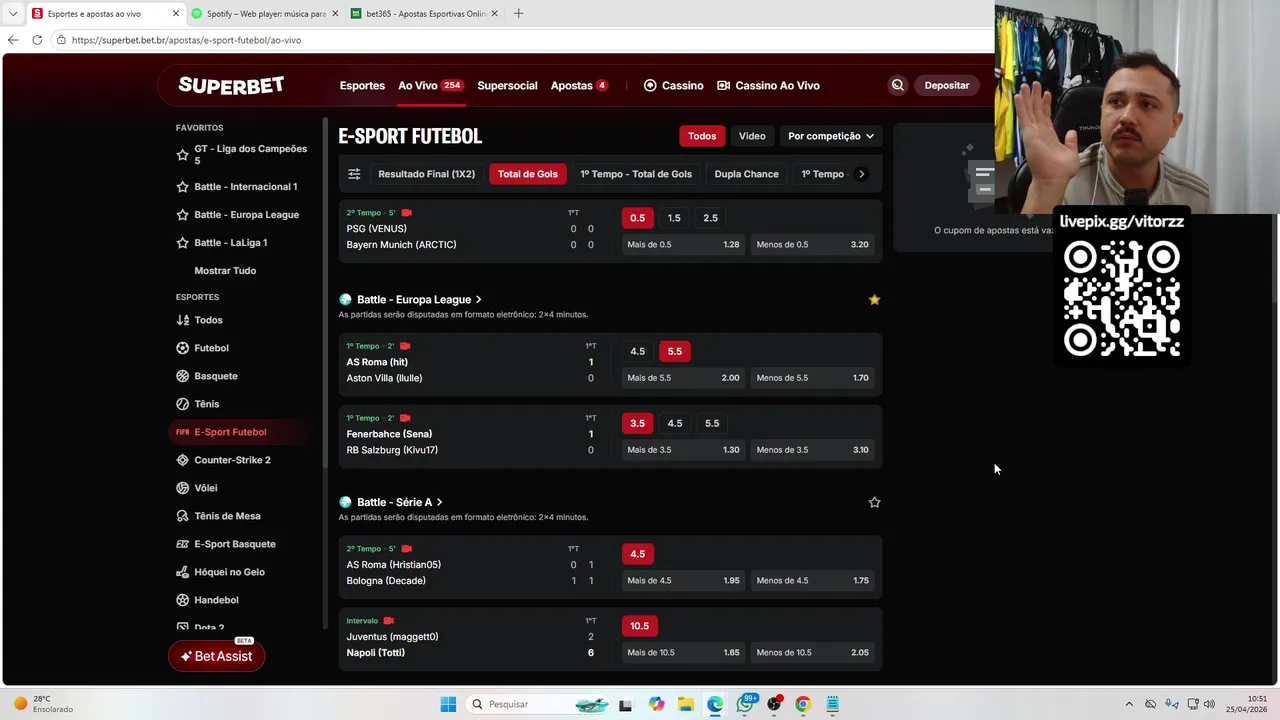Open Bet Assist beta button
The image size is (1280, 720).
coord(216,656)
